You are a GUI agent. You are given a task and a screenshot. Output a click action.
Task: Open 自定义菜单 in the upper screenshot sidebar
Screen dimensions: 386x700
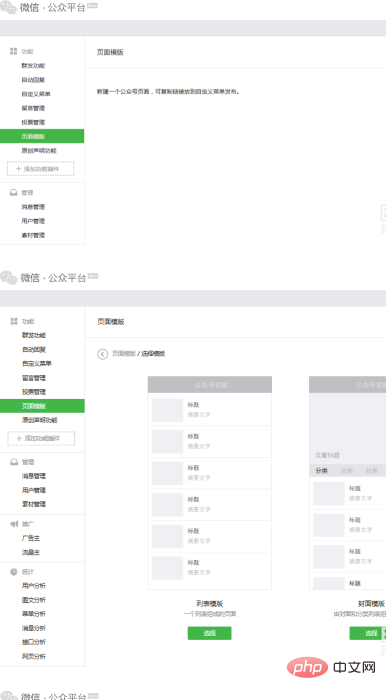(36, 94)
